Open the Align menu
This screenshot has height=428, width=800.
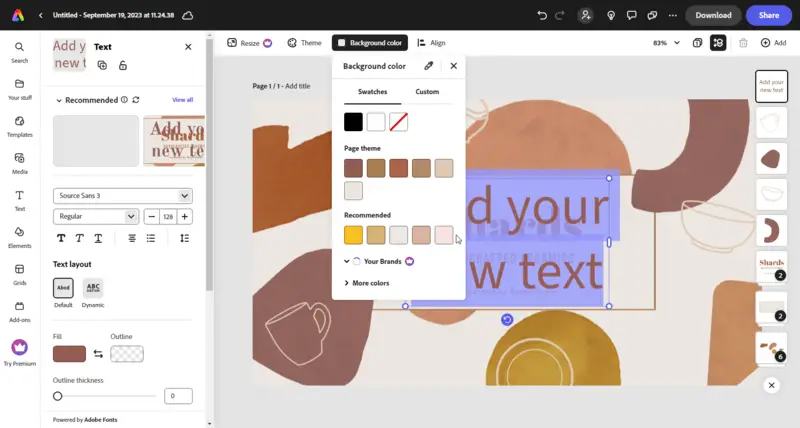tap(431, 43)
